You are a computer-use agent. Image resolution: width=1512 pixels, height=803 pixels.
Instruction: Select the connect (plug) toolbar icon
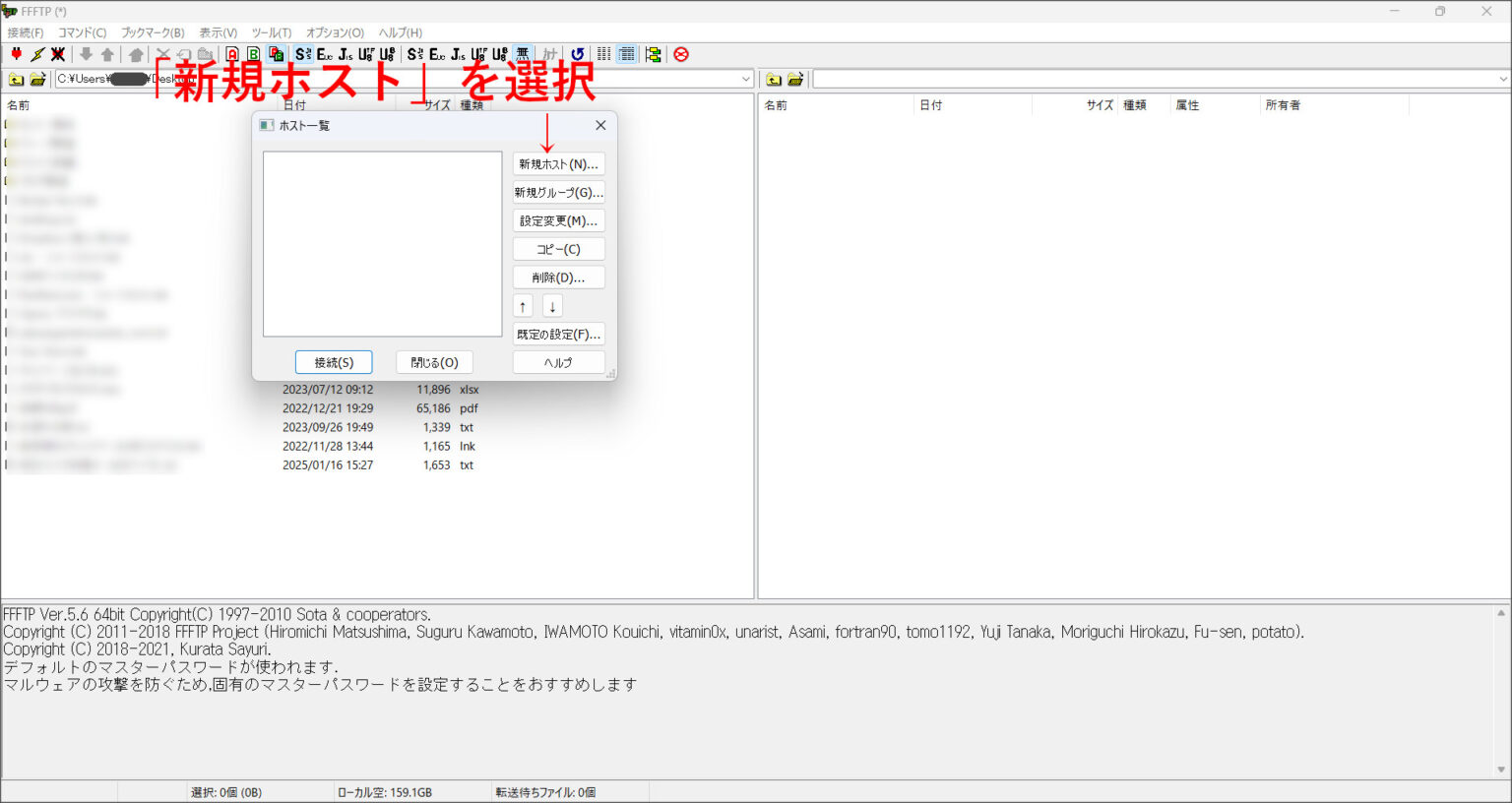click(x=17, y=54)
